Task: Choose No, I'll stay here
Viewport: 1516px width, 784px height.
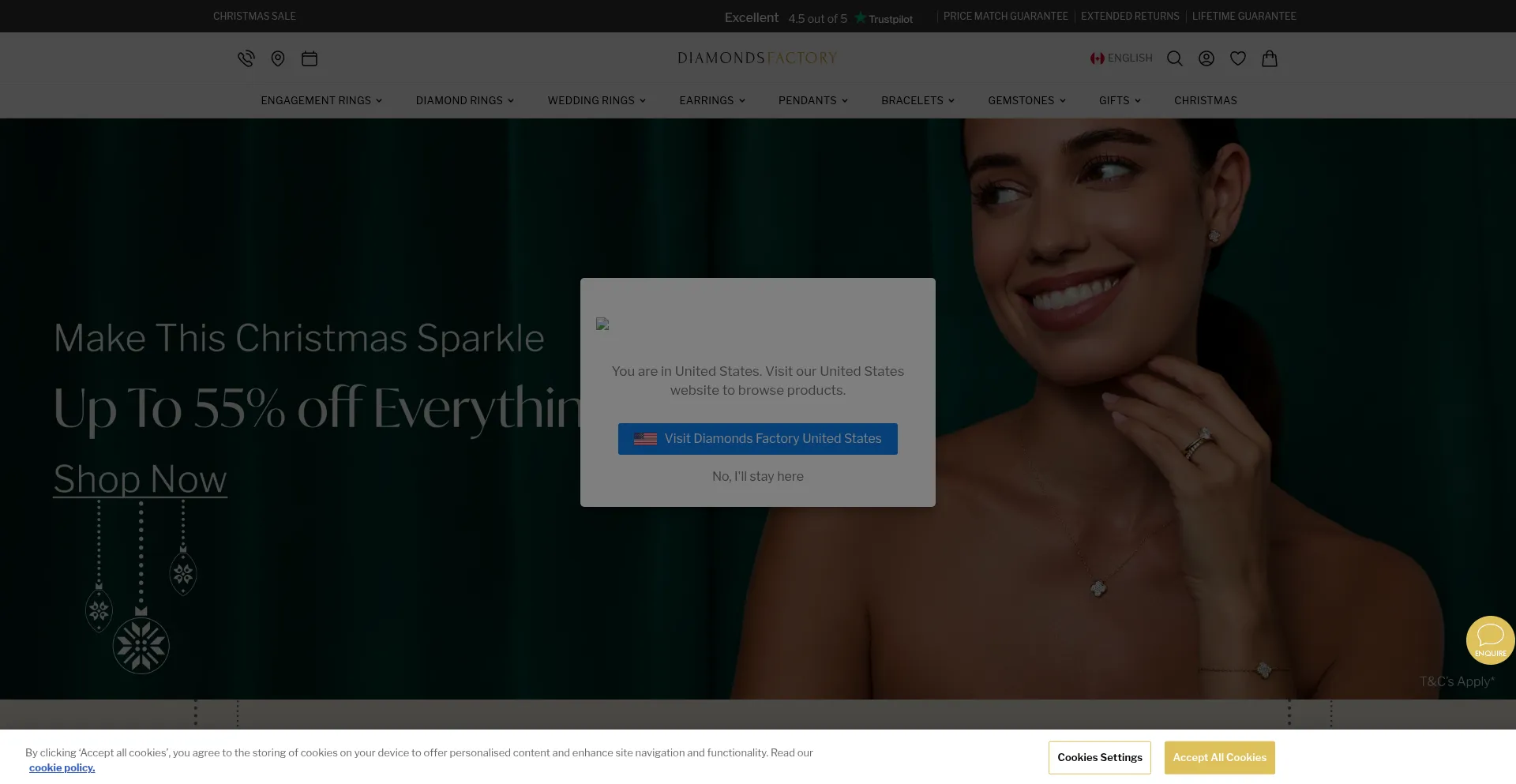Action: pyautogui.click(x=758, y=476)
